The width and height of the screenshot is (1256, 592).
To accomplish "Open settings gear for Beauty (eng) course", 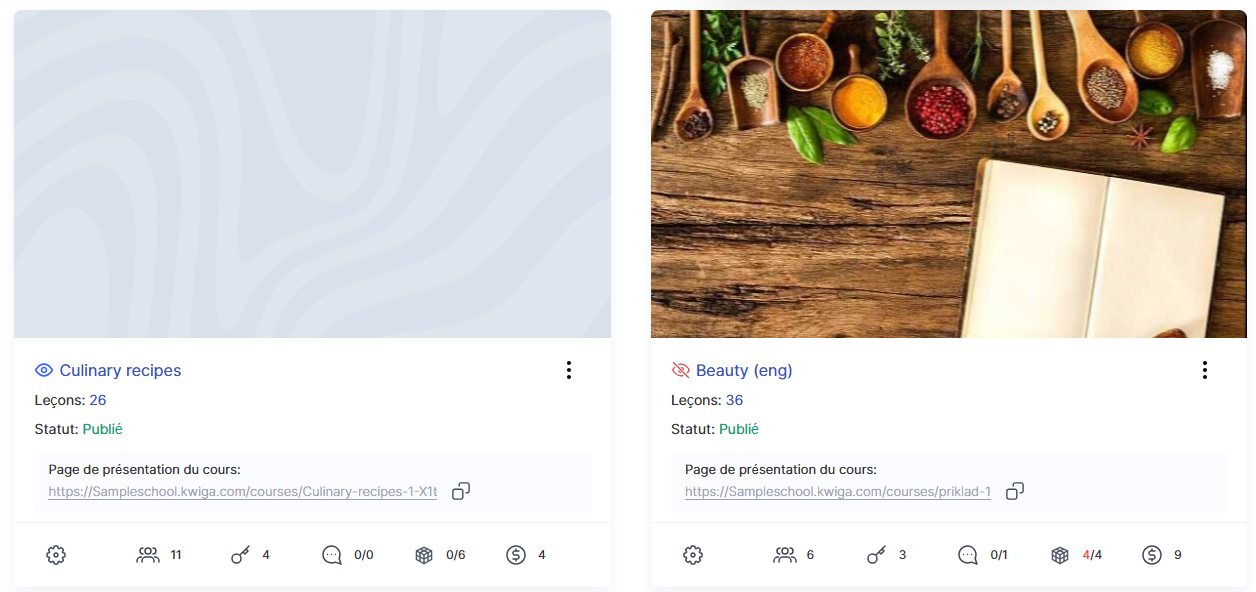I will click(693, 555).
